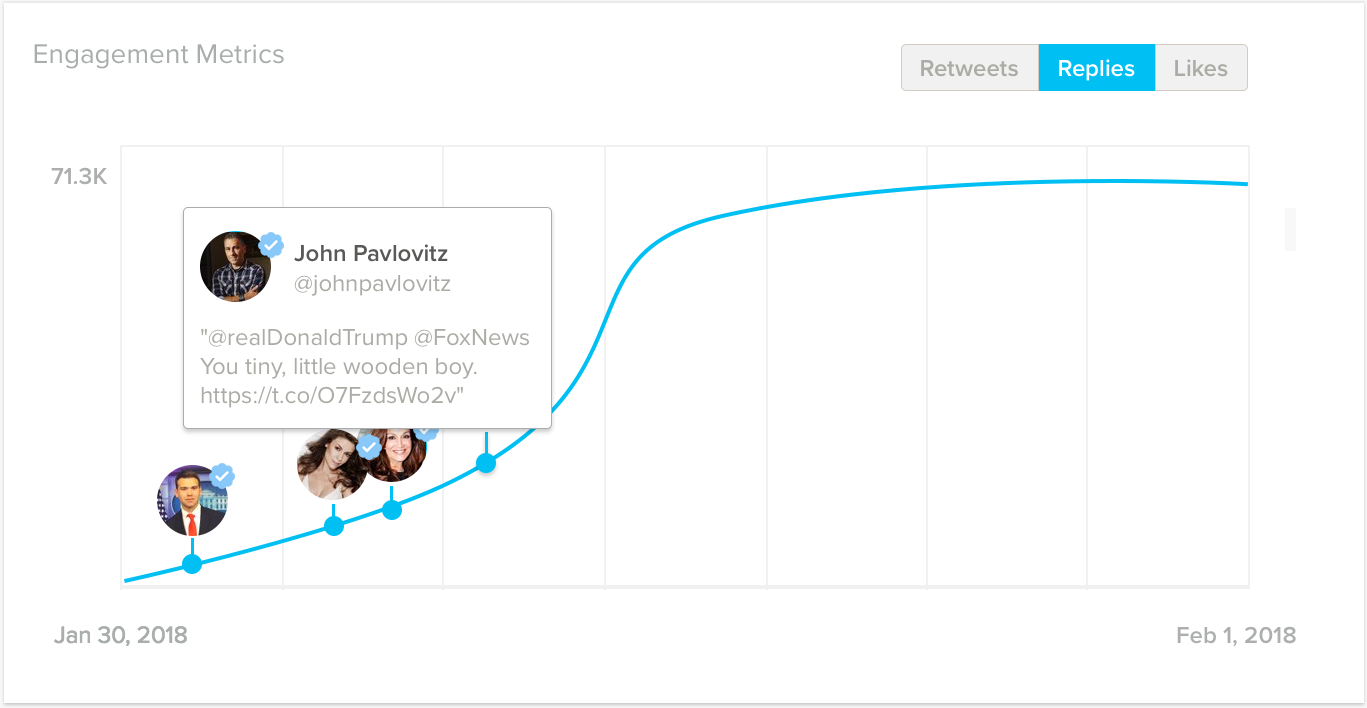Switch to the Retweets tab
Image resolution: width=1367 pixels, height=708 pixels.
tap(968, 67)
